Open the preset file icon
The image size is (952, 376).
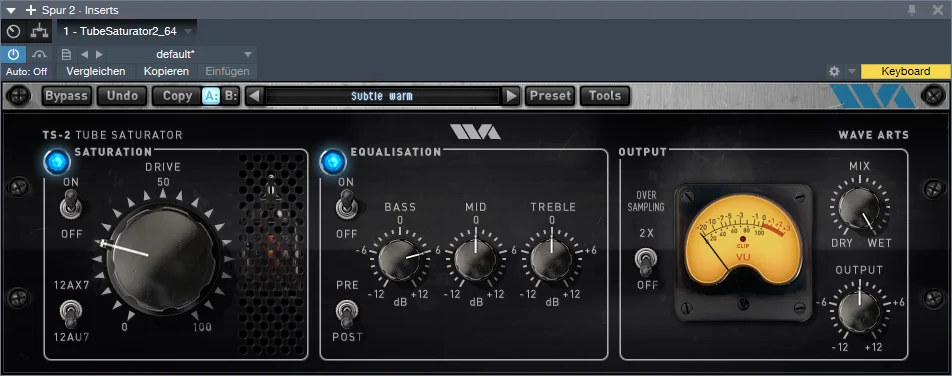click(x=67, y=55)
